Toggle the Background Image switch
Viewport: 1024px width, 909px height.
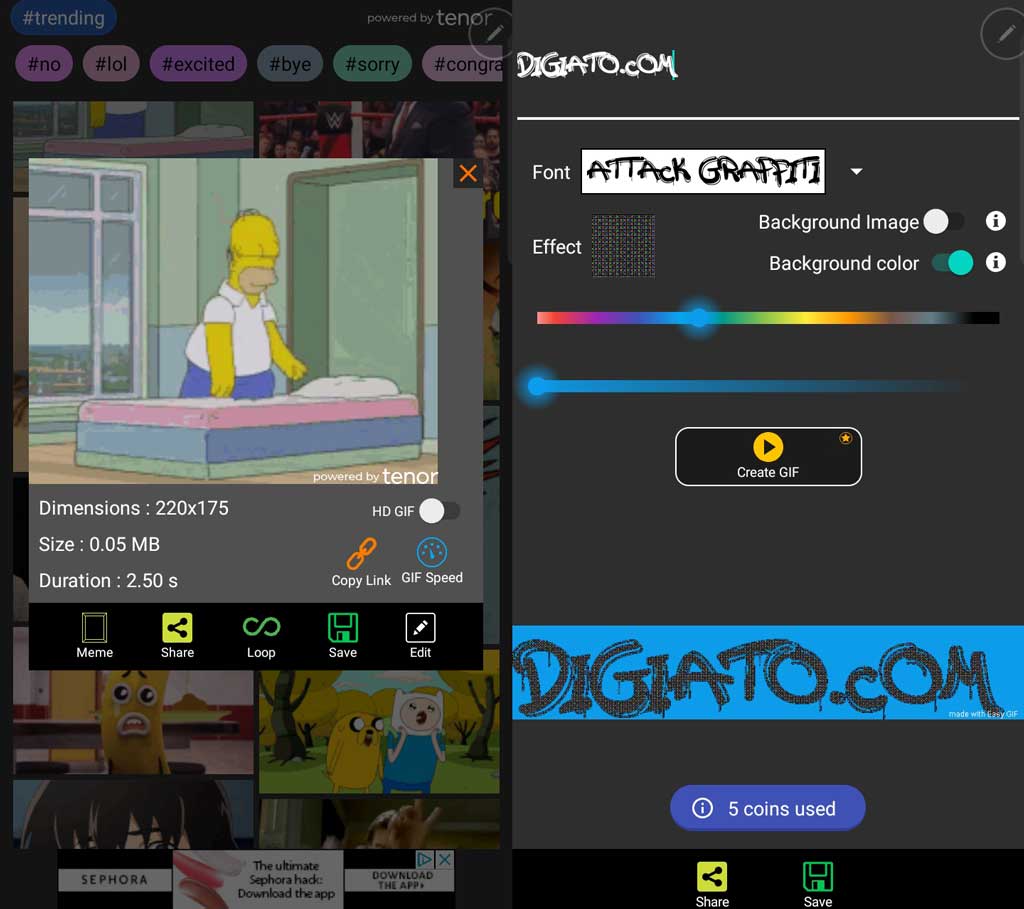point(944,221)
